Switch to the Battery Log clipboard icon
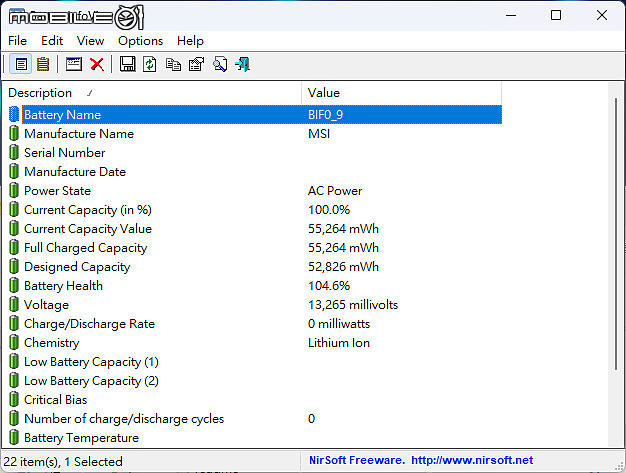The width and height of the screenshot is (626, 473). (43, 64)
